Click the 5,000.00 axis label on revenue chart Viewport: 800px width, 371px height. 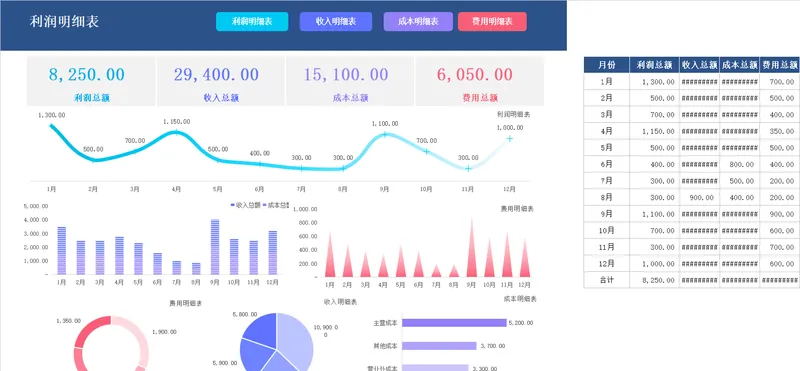36,206
